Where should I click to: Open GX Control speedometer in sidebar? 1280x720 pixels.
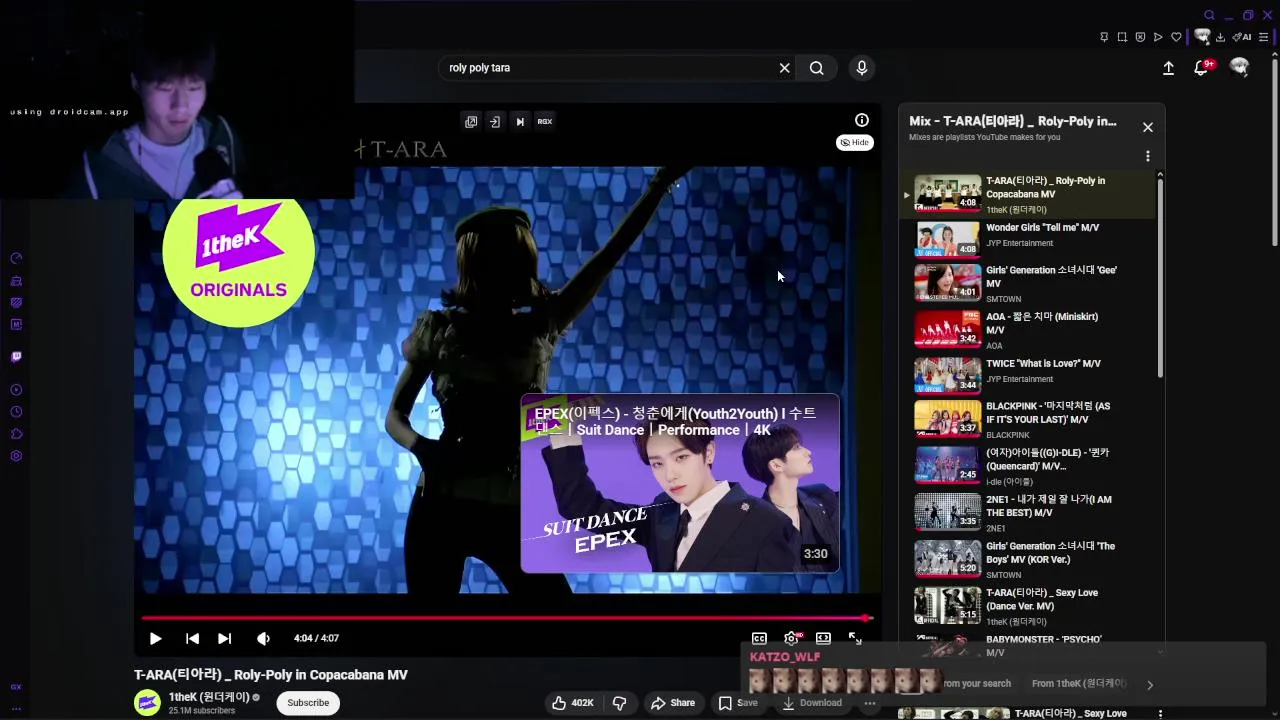(16, 258)
